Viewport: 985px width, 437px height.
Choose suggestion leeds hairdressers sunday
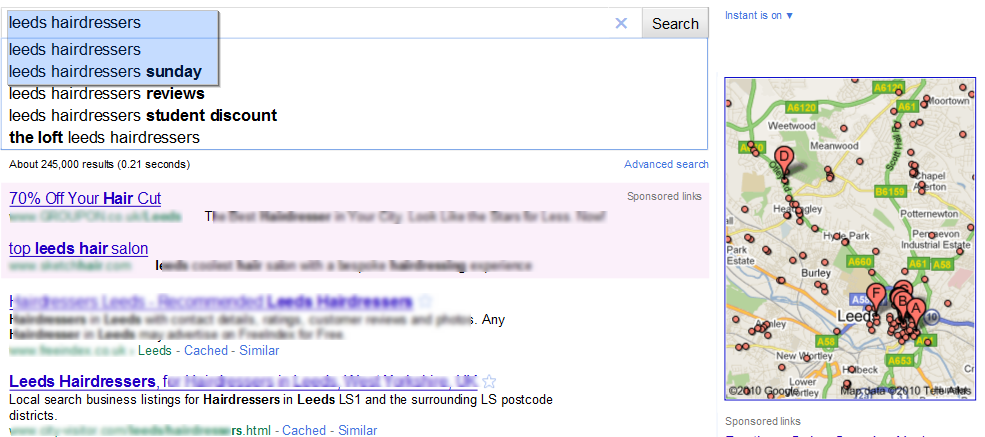tap(106, 72)
